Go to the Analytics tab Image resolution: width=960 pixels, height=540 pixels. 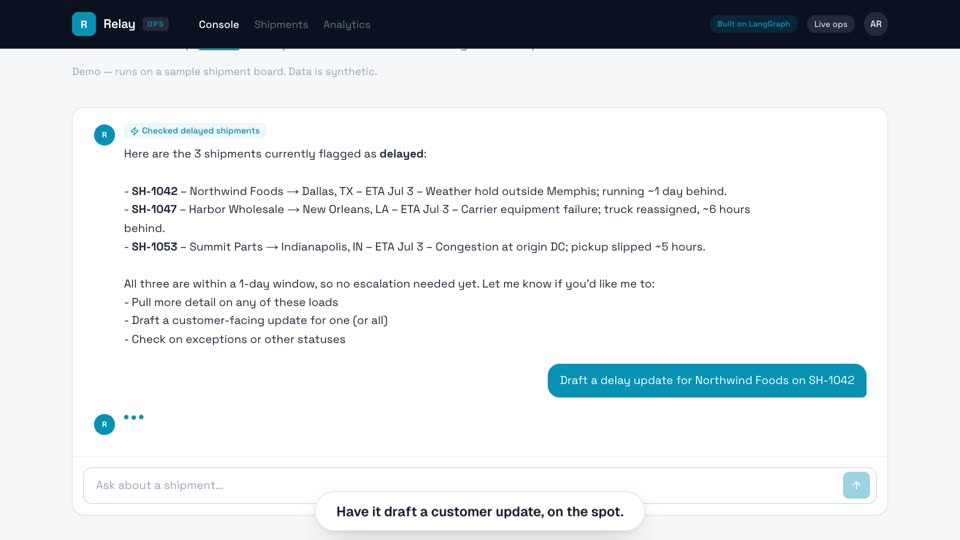pyautogui.click(x=347, y=24)
